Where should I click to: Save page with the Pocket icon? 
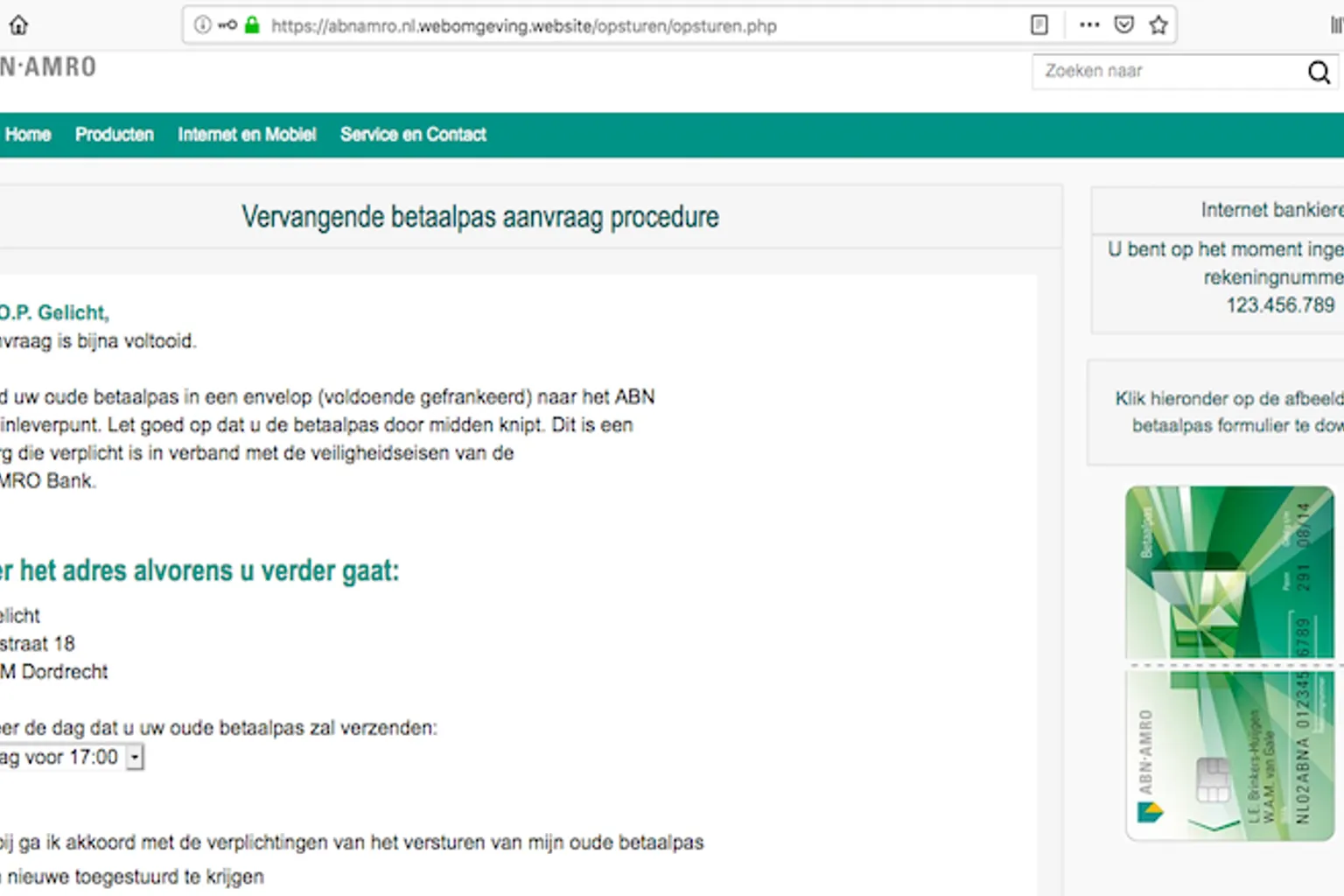point(1124,25)
